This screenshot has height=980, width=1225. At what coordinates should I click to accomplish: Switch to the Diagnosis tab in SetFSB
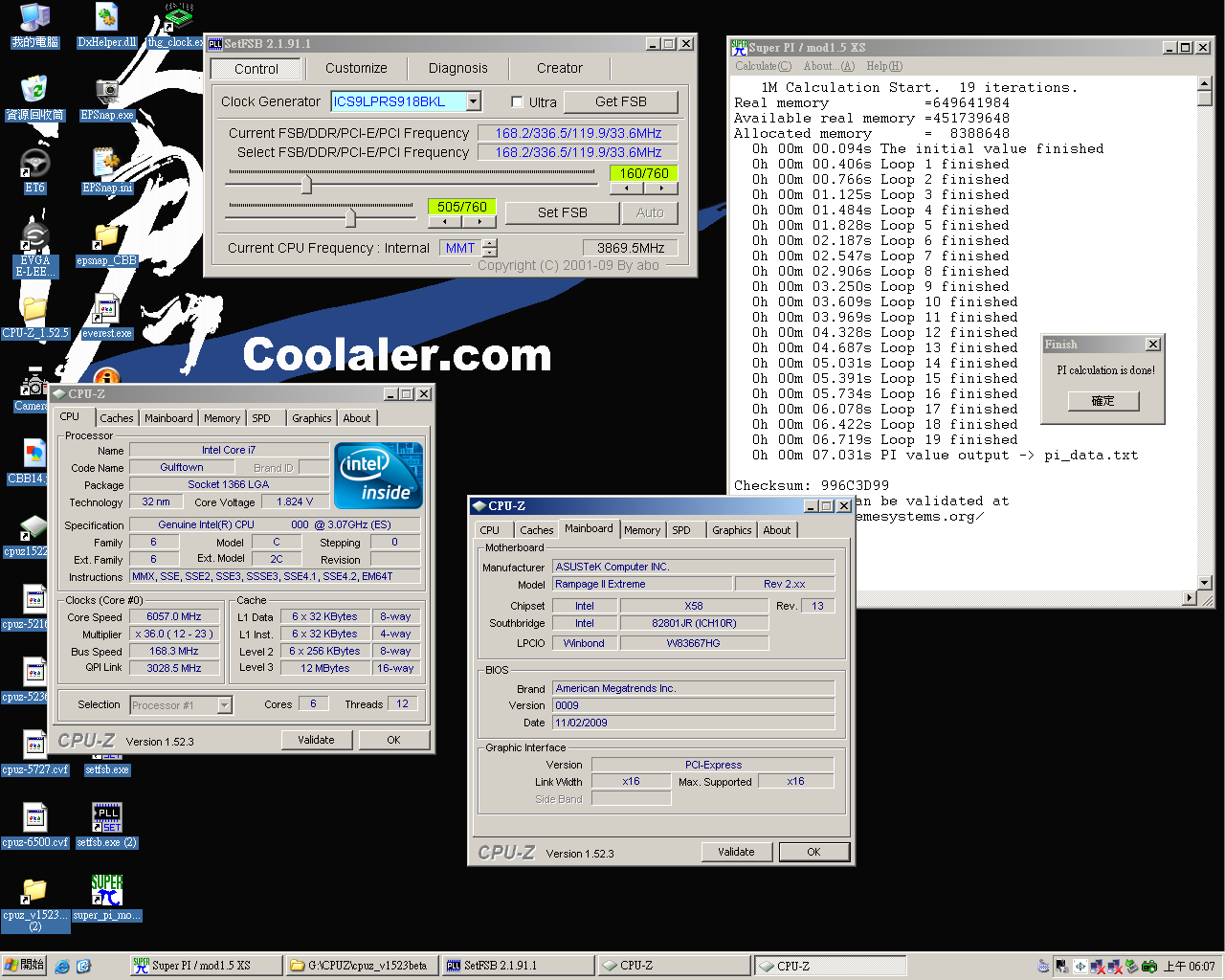pos(457,69)
